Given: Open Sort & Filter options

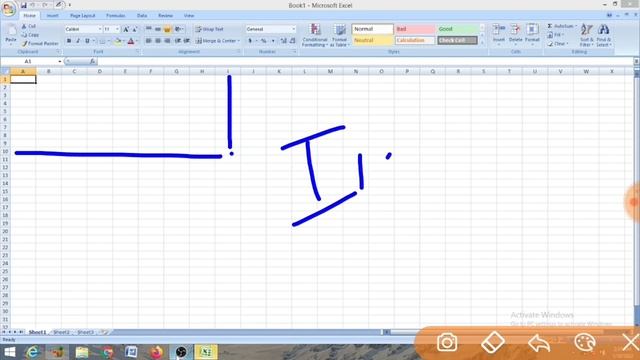Looking at the screenshot, I should click(x=587, y=35).
